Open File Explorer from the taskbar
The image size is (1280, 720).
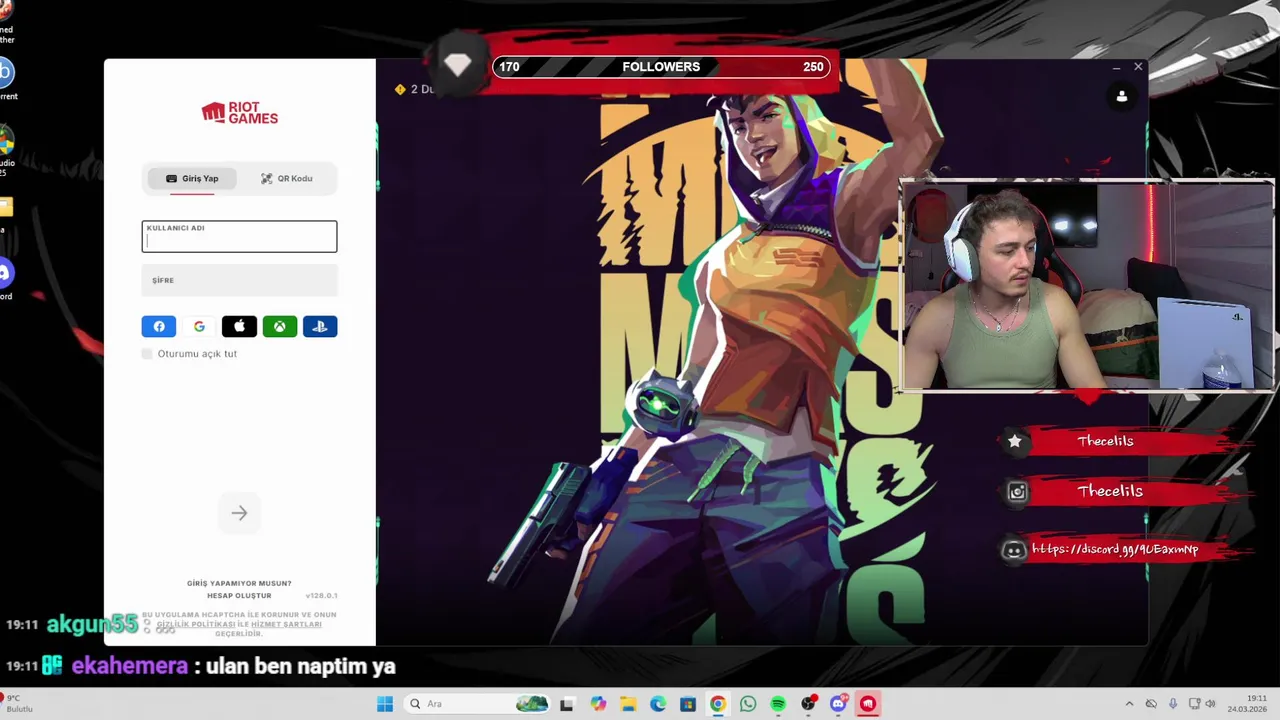628,704
